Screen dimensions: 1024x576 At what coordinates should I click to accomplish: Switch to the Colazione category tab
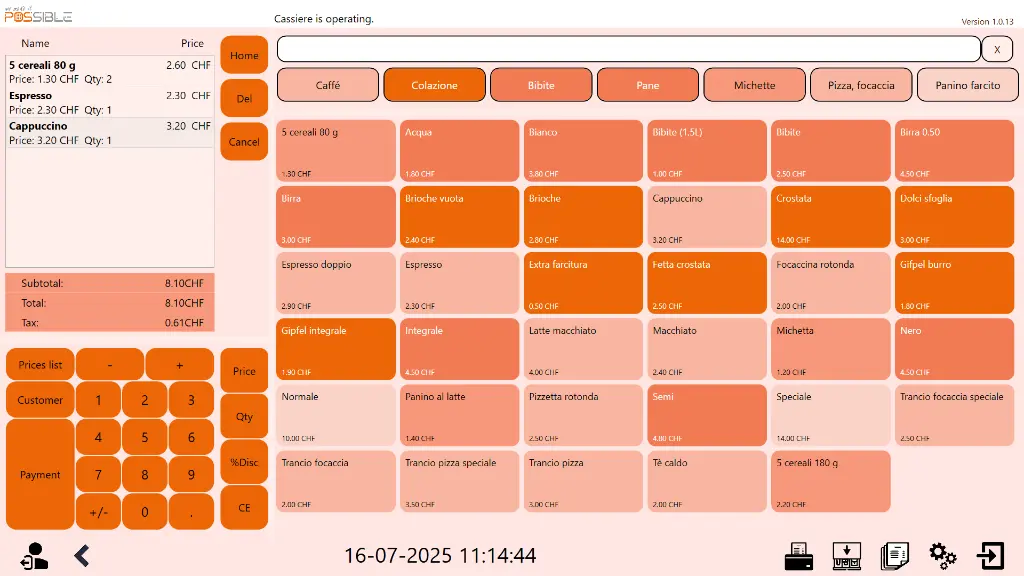(434, 85)
